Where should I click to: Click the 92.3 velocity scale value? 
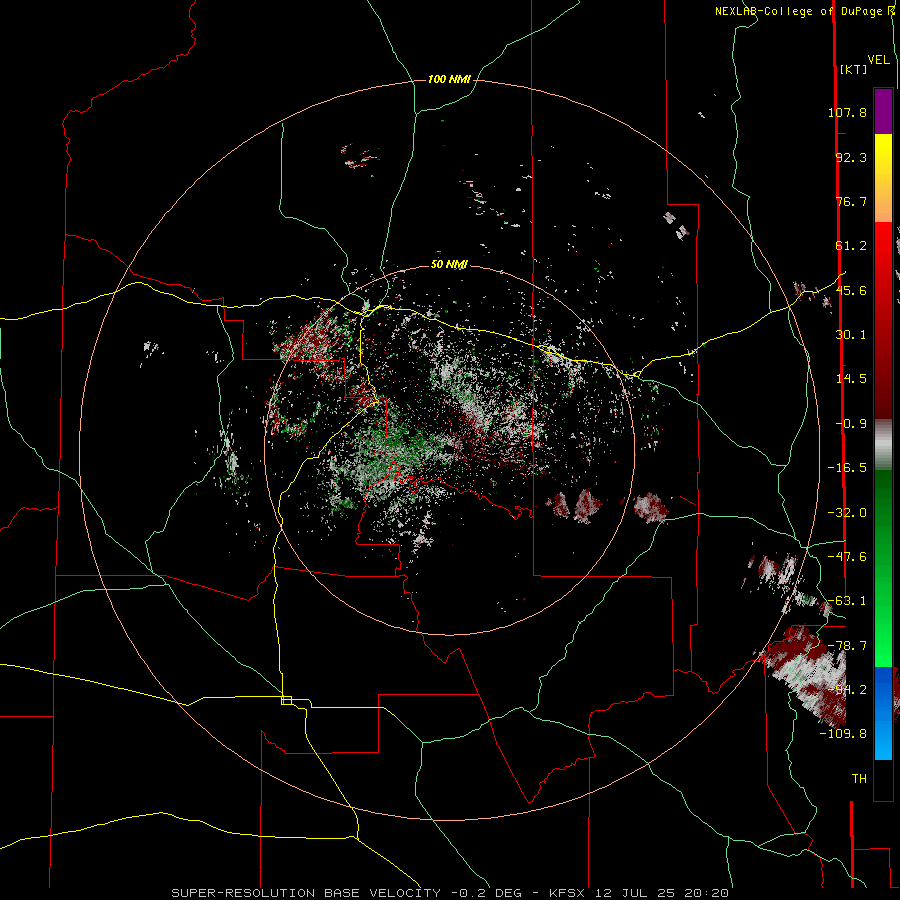tap(851, 157)
